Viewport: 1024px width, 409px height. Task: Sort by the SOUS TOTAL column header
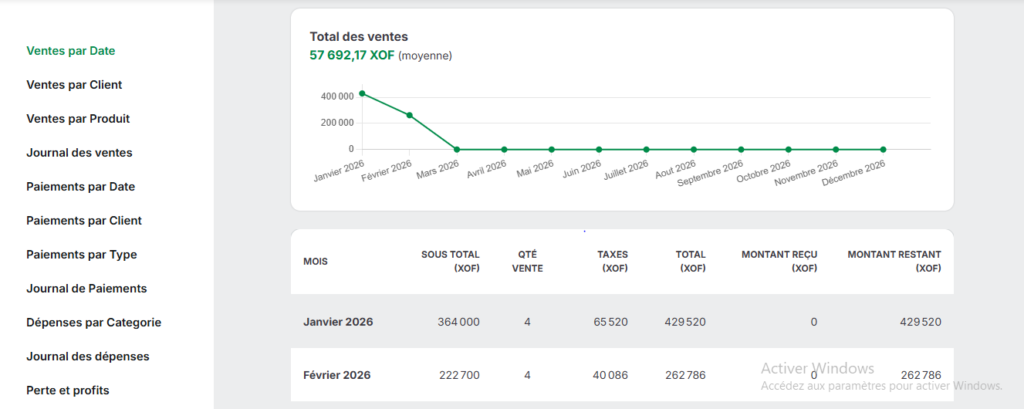tap(452, 262)
